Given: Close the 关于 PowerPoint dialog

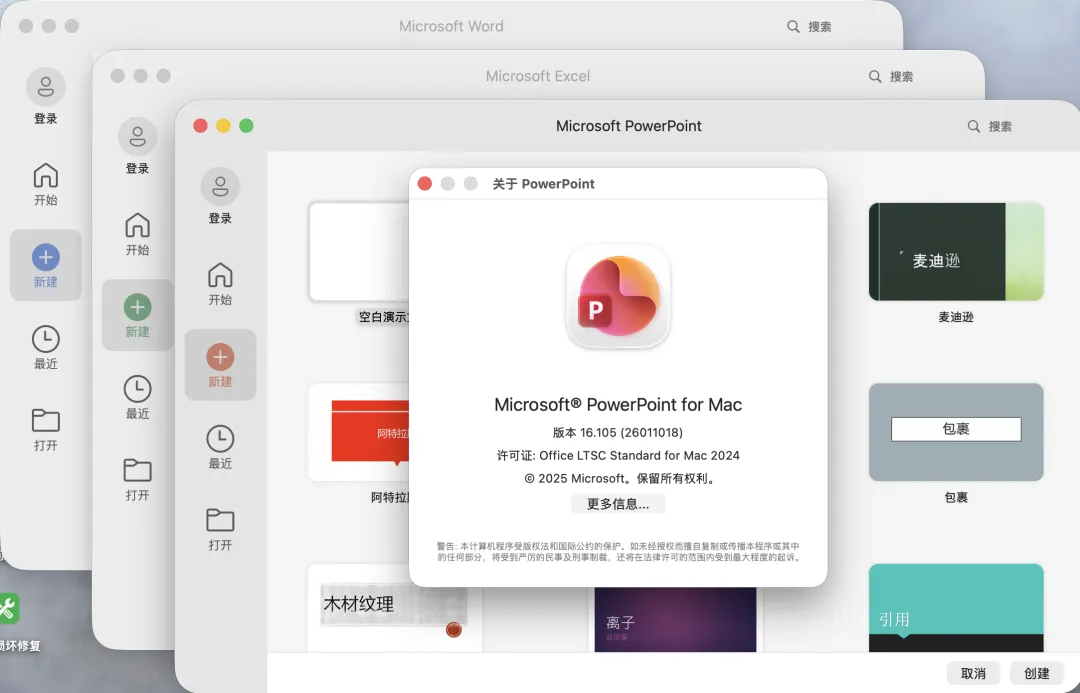Looking at the screenshot, I should click(425, 183).
